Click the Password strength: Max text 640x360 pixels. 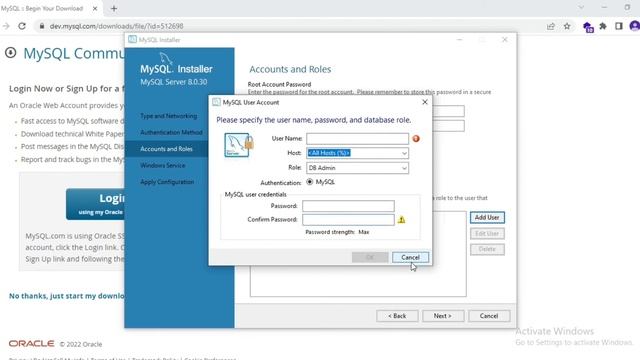point(337,232)
